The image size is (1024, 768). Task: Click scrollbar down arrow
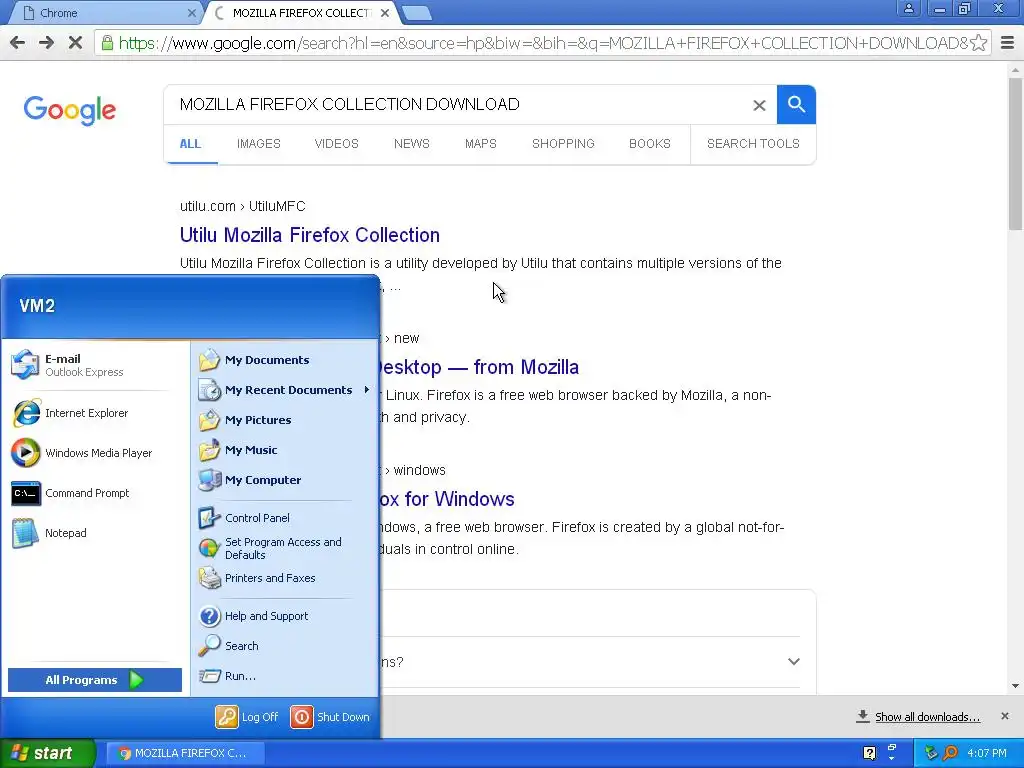[1016, 686]
